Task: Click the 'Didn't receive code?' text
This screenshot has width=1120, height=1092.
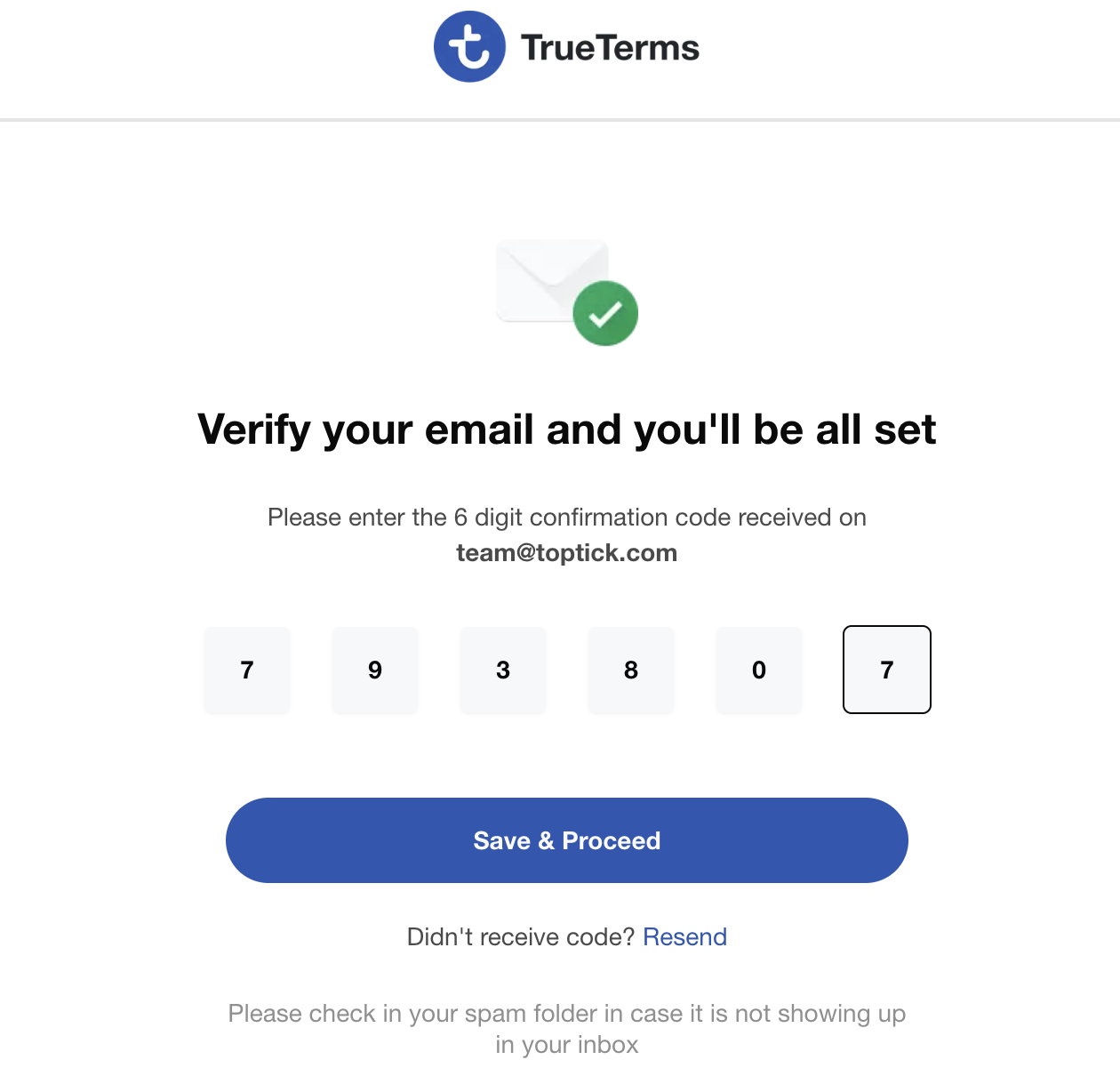Action: coord(521,937)
